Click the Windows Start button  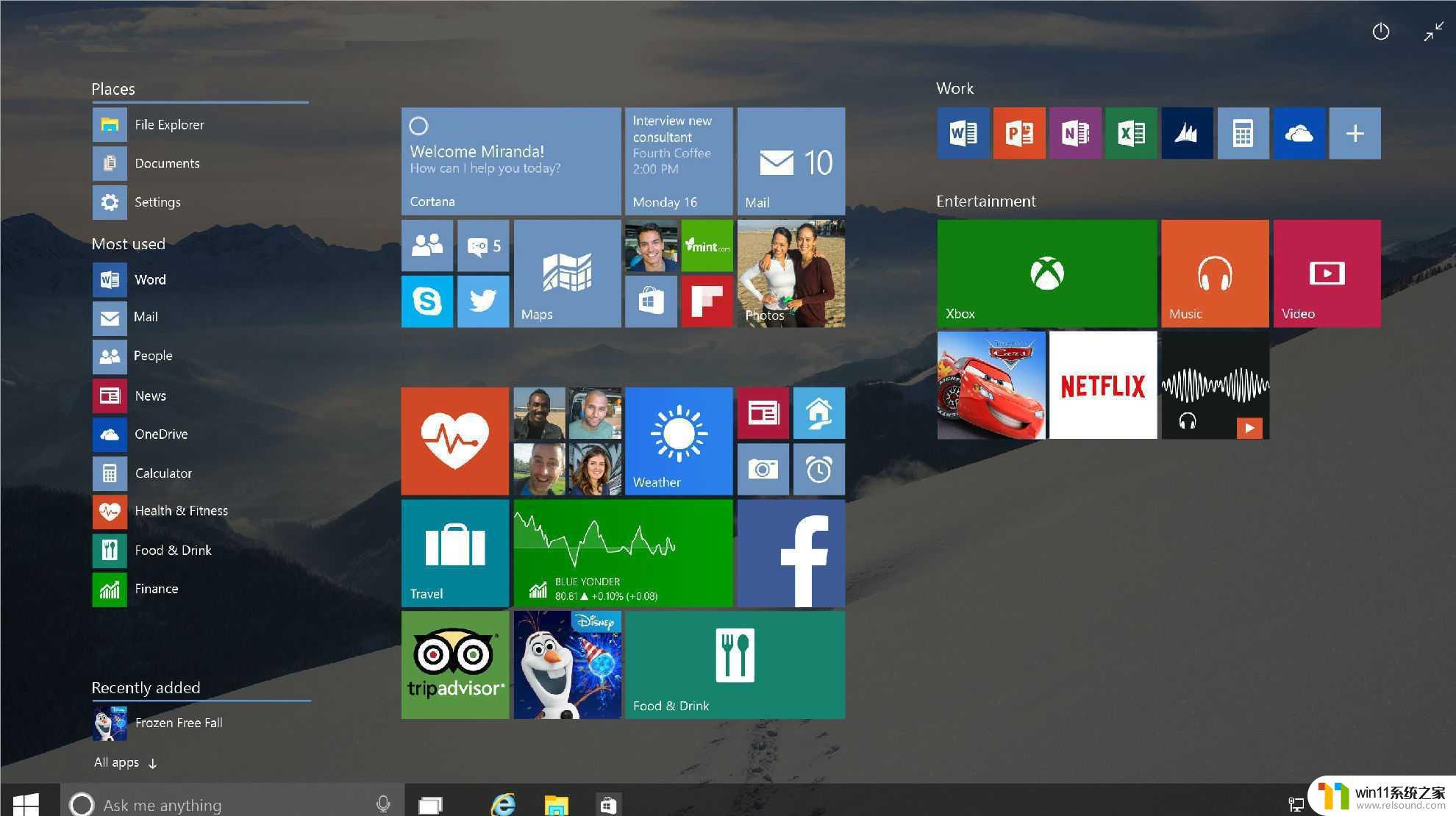pyautogui.click(x=26, y=804)
